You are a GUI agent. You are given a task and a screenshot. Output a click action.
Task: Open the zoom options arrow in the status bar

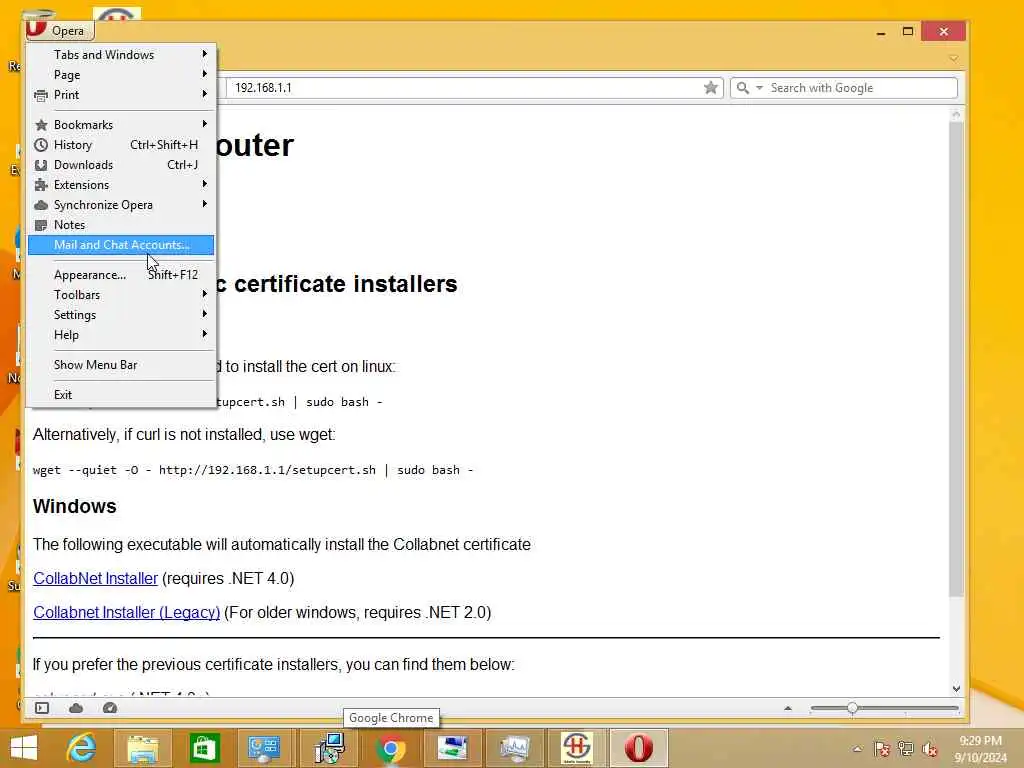click(x=788, y=708)
